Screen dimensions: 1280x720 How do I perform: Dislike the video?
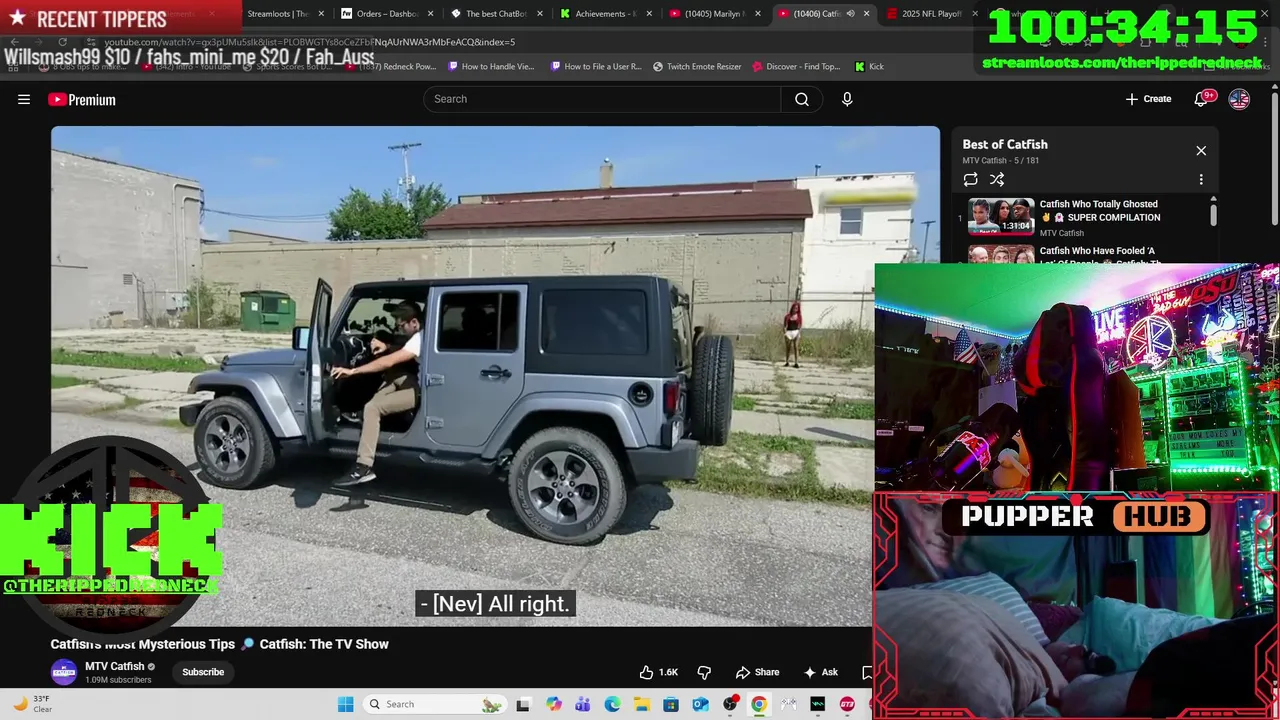pyautogui.click(x=704, y=672)
